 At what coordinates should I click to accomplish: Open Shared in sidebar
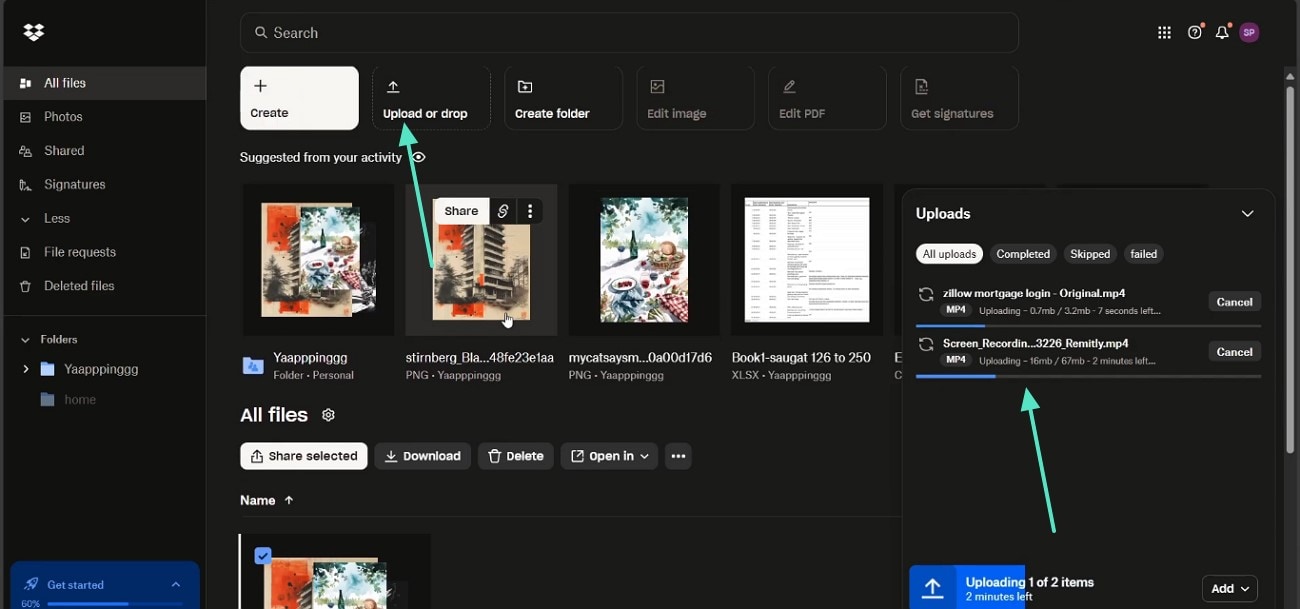point(103,151)
